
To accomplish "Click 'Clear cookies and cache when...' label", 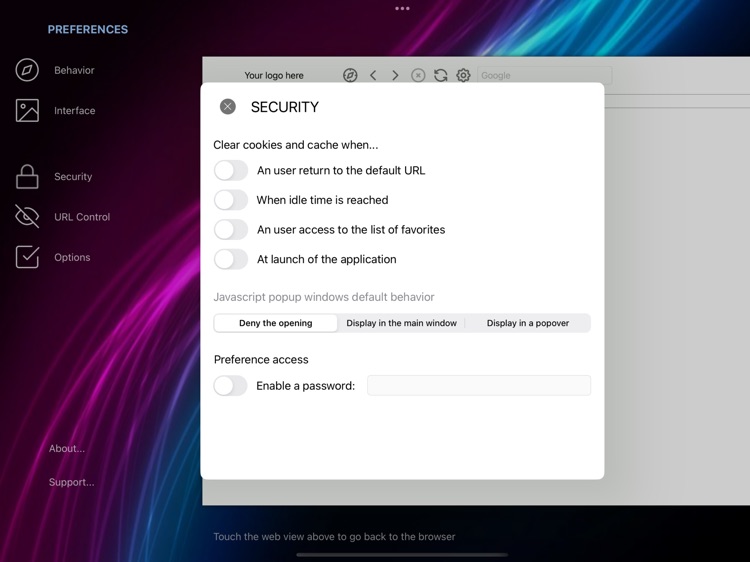I will click(296, 145).
